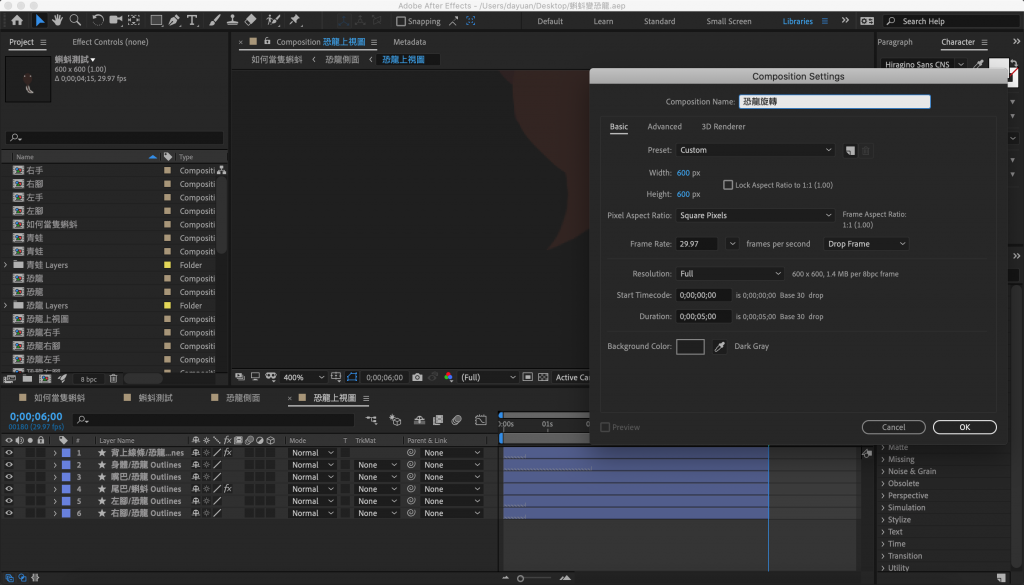Select the Zoom magnifier tool
This screenshot has height=585, width=1024.
[x=76, y=20]
